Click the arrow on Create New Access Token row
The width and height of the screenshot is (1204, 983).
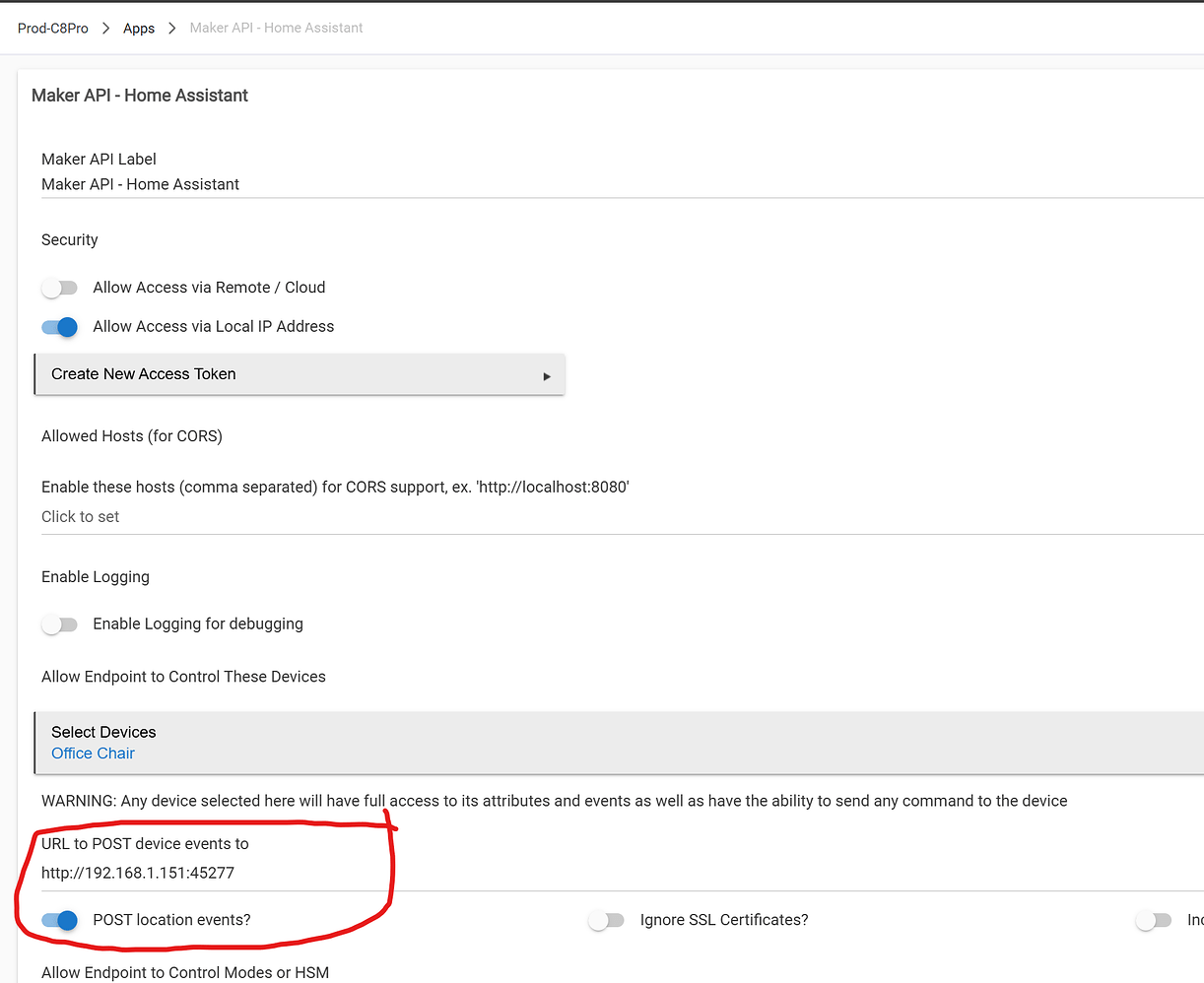coord(548,374)
